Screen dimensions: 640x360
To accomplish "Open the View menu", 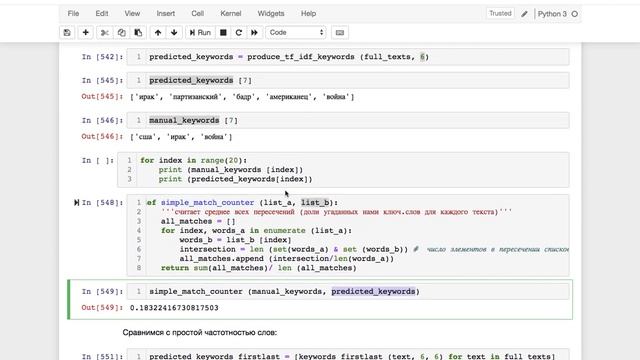I will tap(132, 13).
